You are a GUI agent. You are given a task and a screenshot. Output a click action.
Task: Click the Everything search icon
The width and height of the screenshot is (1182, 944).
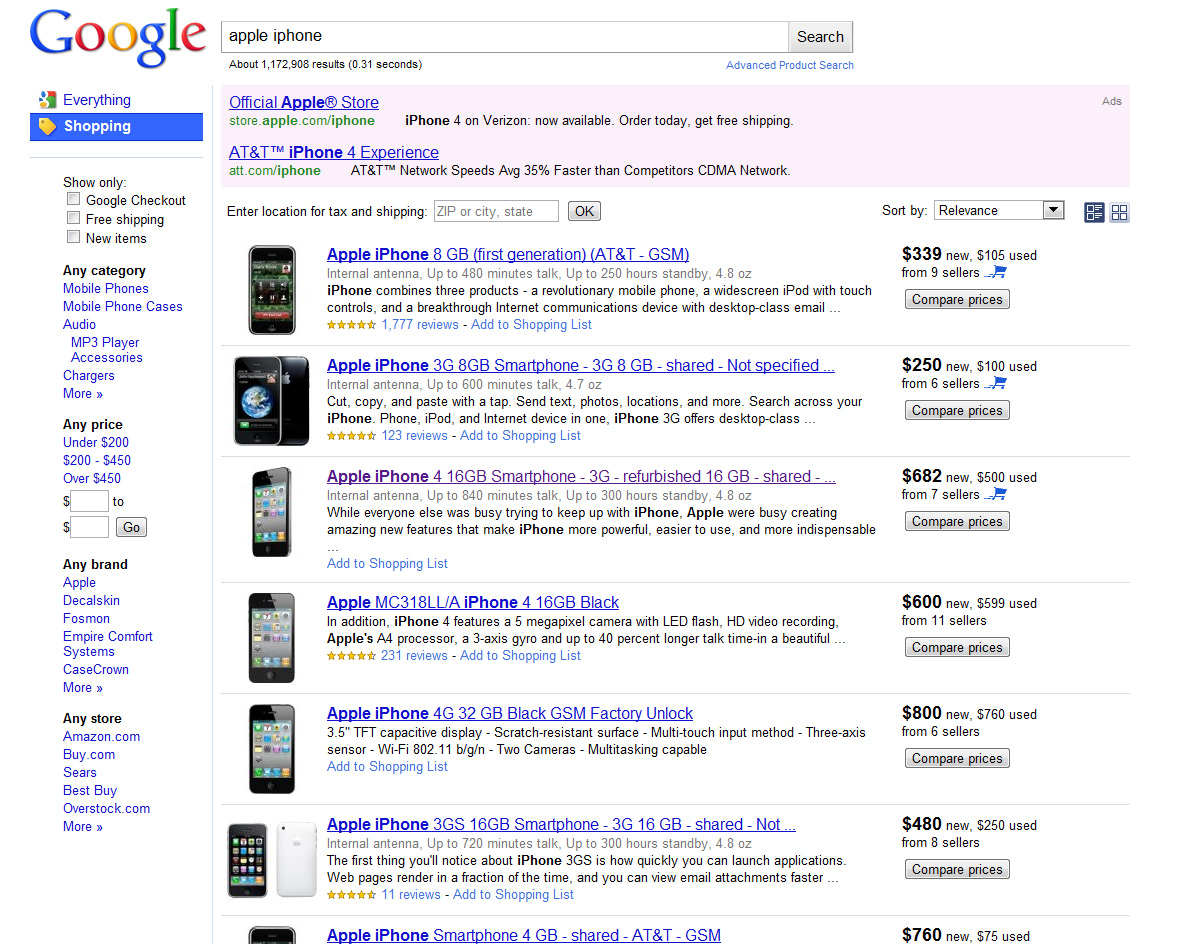coord(47,100)
